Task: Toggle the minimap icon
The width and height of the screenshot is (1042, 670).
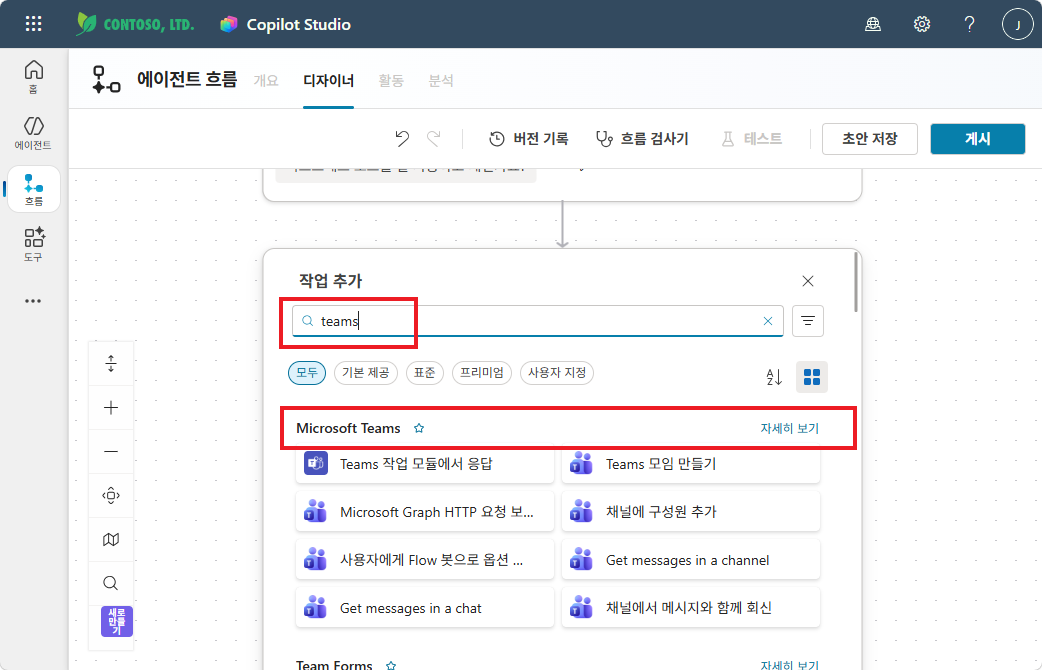Action: point(111,539)
